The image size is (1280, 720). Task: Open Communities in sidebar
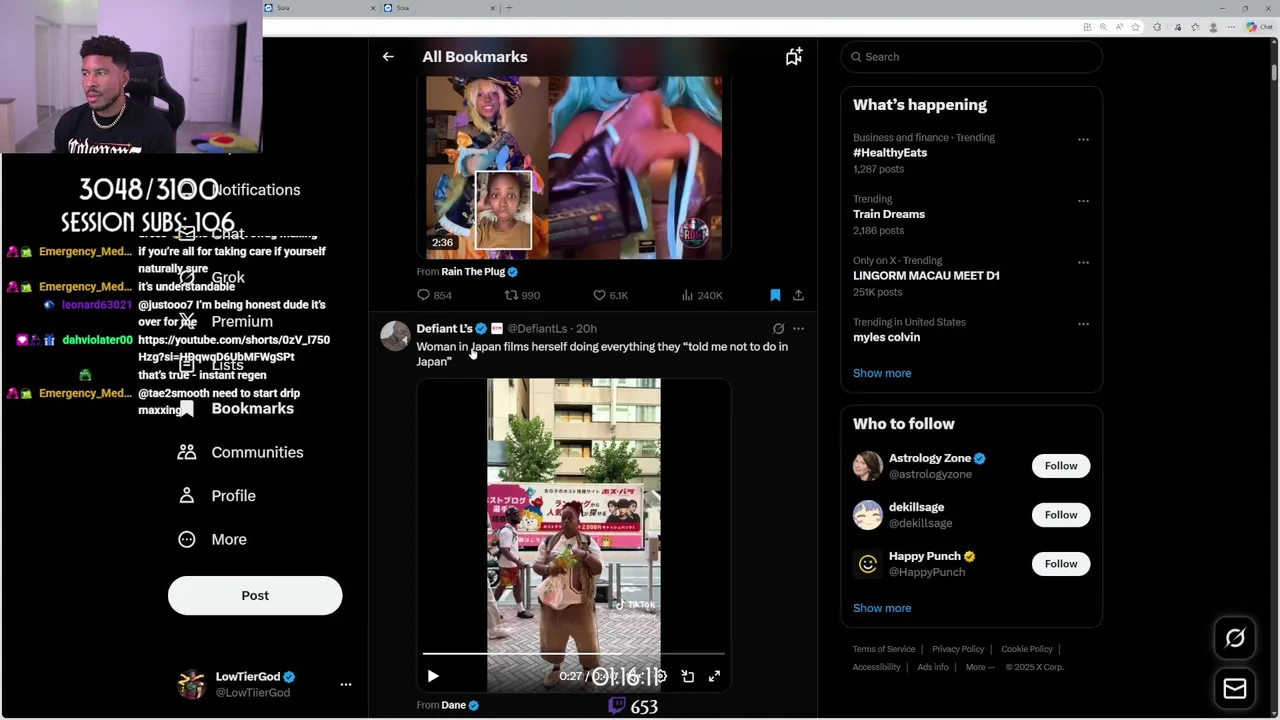tap(240, 452)
